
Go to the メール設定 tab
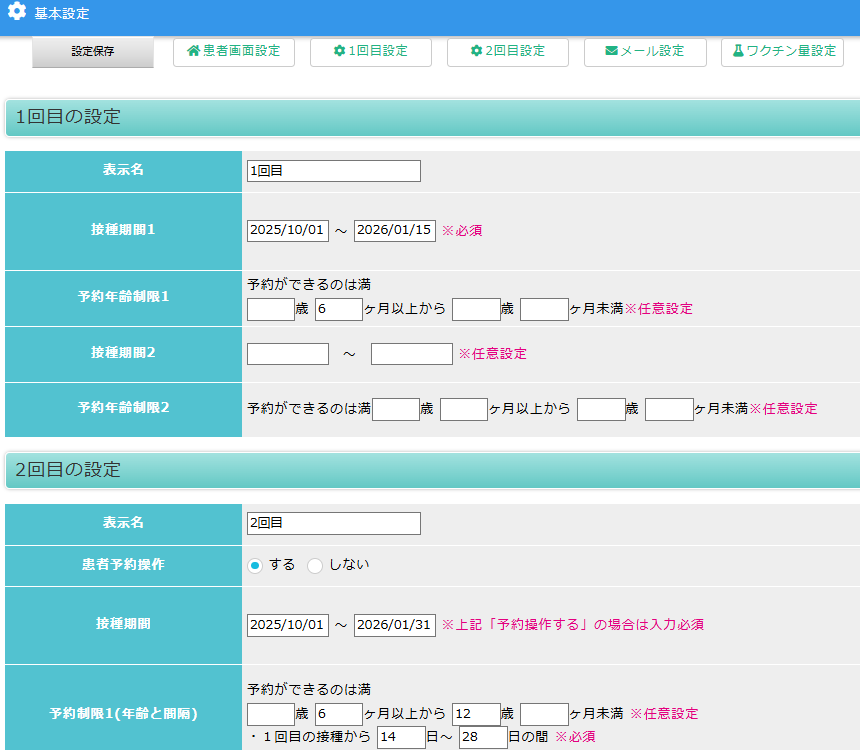click(645, 52)
